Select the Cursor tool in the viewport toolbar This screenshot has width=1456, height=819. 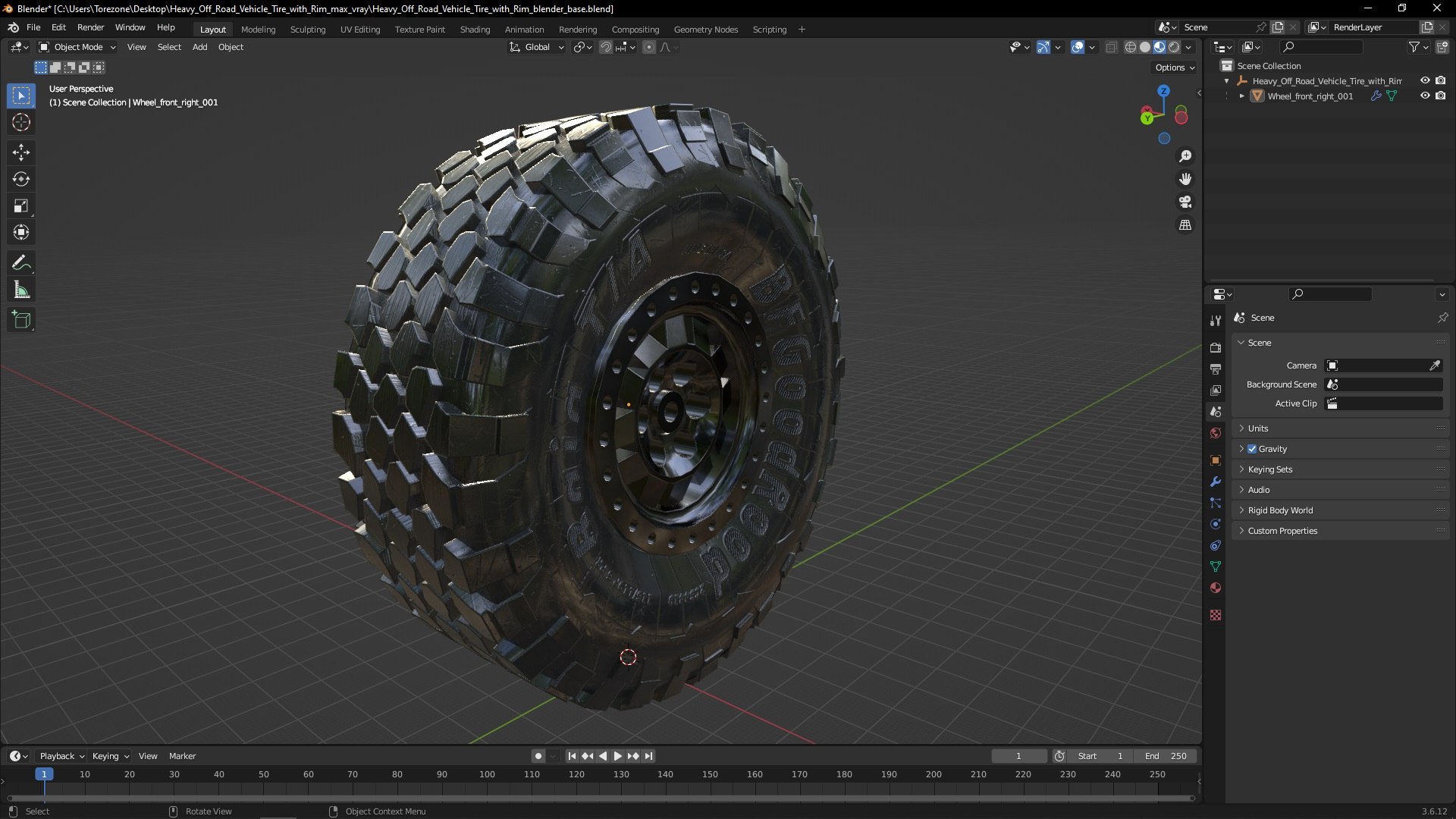tap(21, 123)
